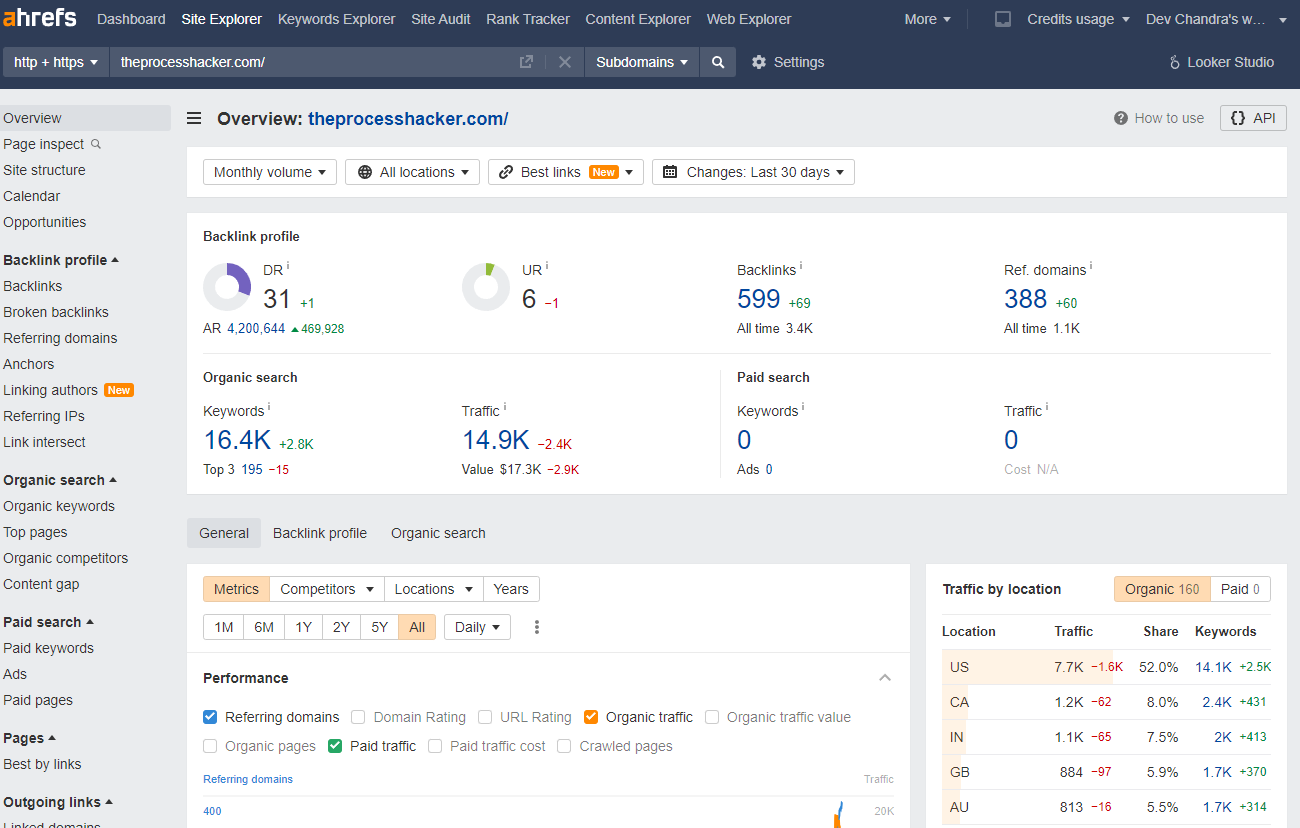Image resolution: width=1300 pixels, height=828 pixels.
Task: Open Best links dropdown
Action: click(566, 172)
